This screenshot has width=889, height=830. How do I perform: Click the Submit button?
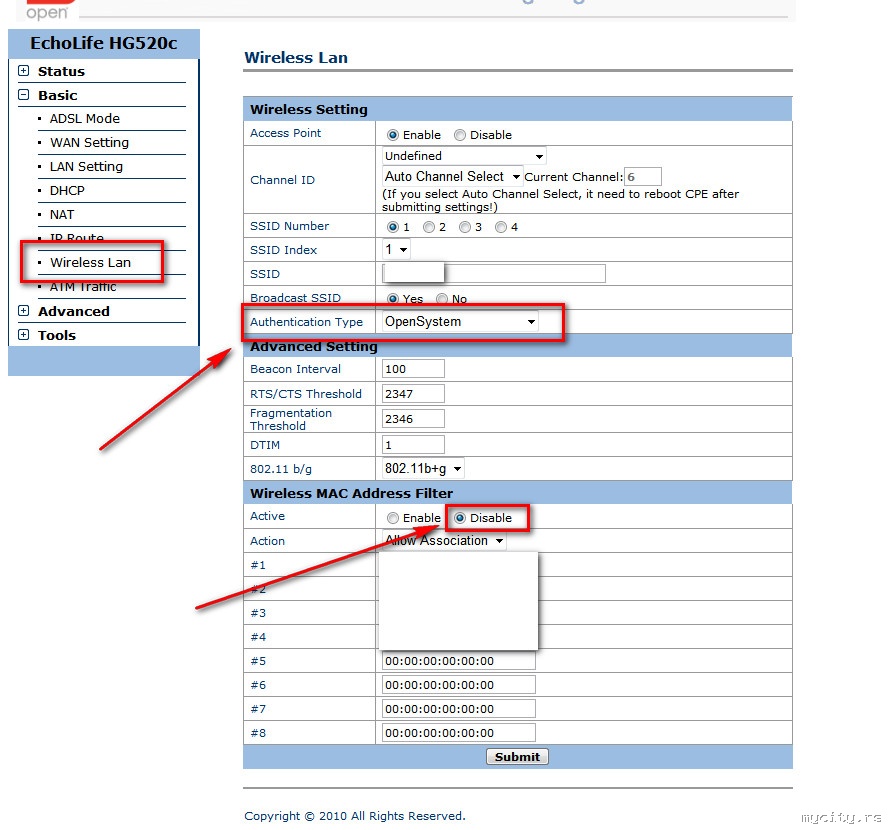pos(517,757)
